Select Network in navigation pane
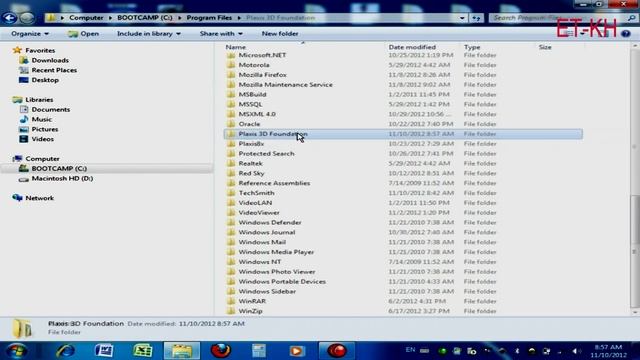Viewport: 640px width, 360px height. (x=40, y=198)
